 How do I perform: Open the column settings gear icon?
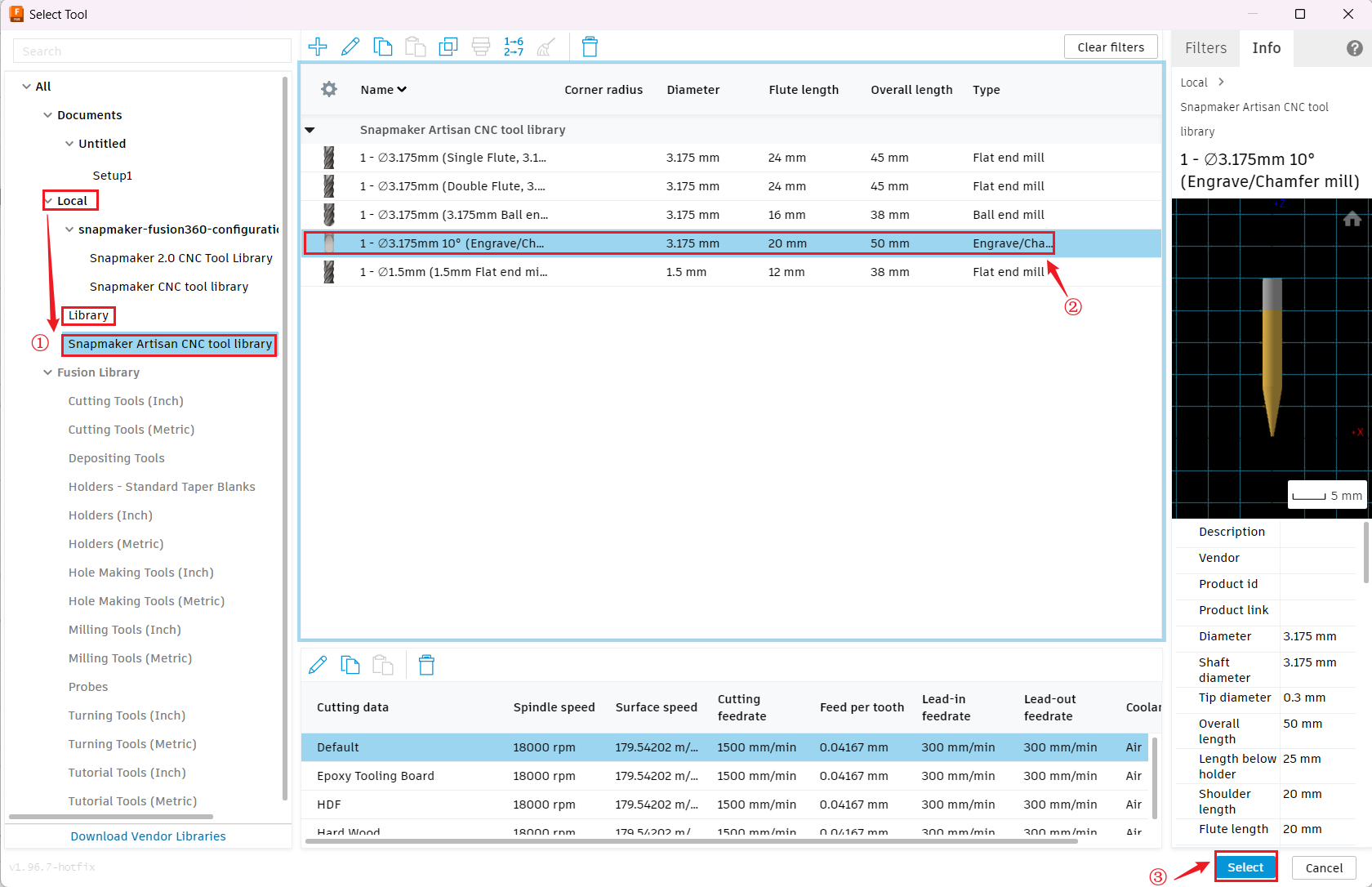tap(329, 89)
